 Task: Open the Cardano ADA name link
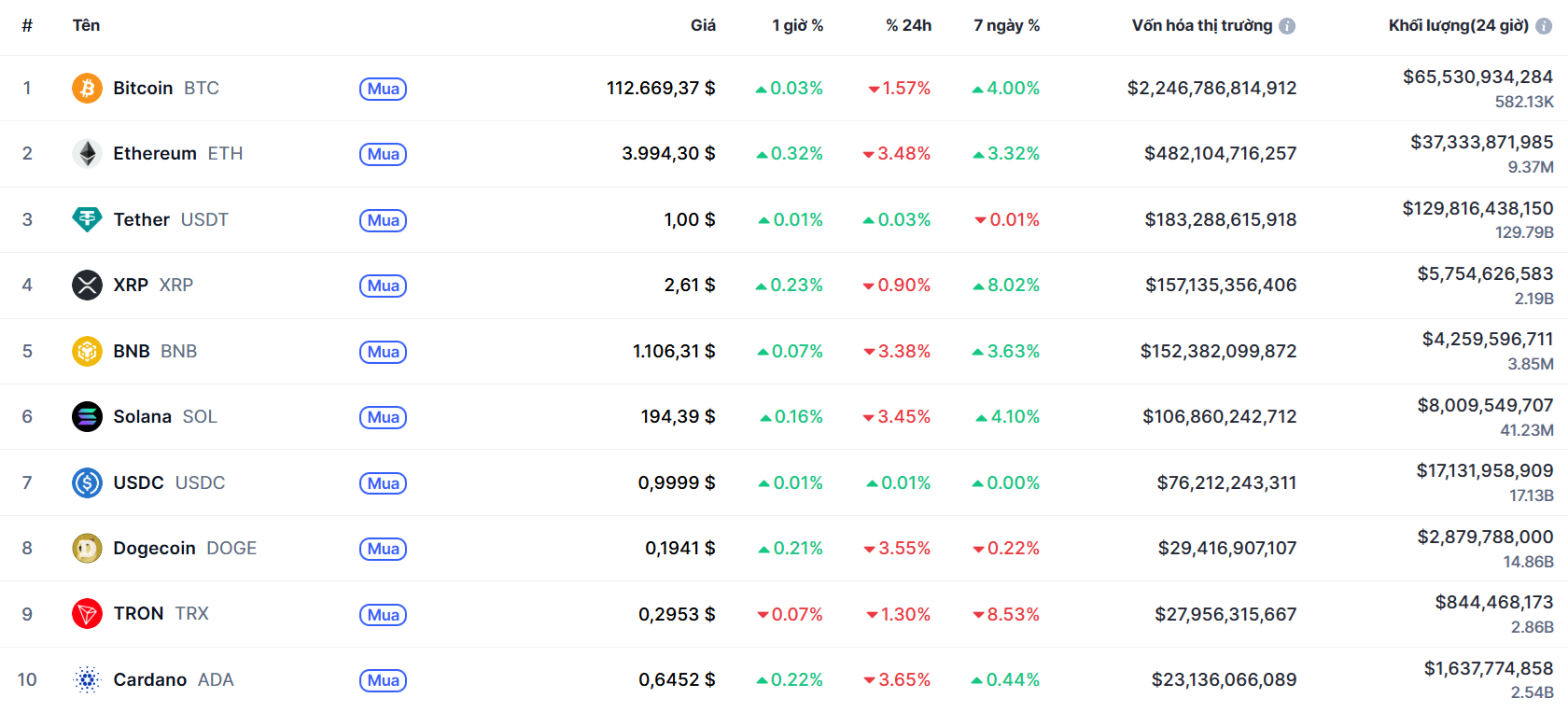[174, 679]
